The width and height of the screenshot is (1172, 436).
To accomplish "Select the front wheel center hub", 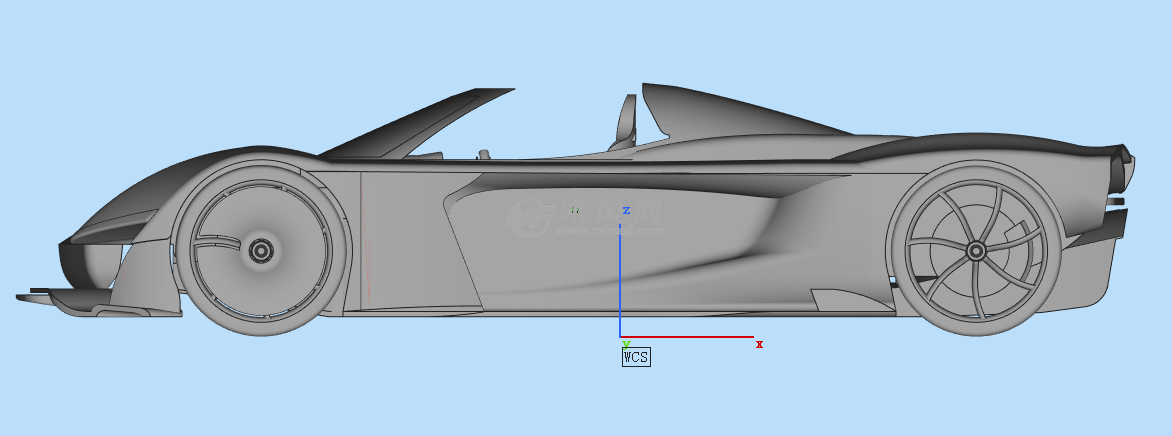I will click(x=261, y=251).
